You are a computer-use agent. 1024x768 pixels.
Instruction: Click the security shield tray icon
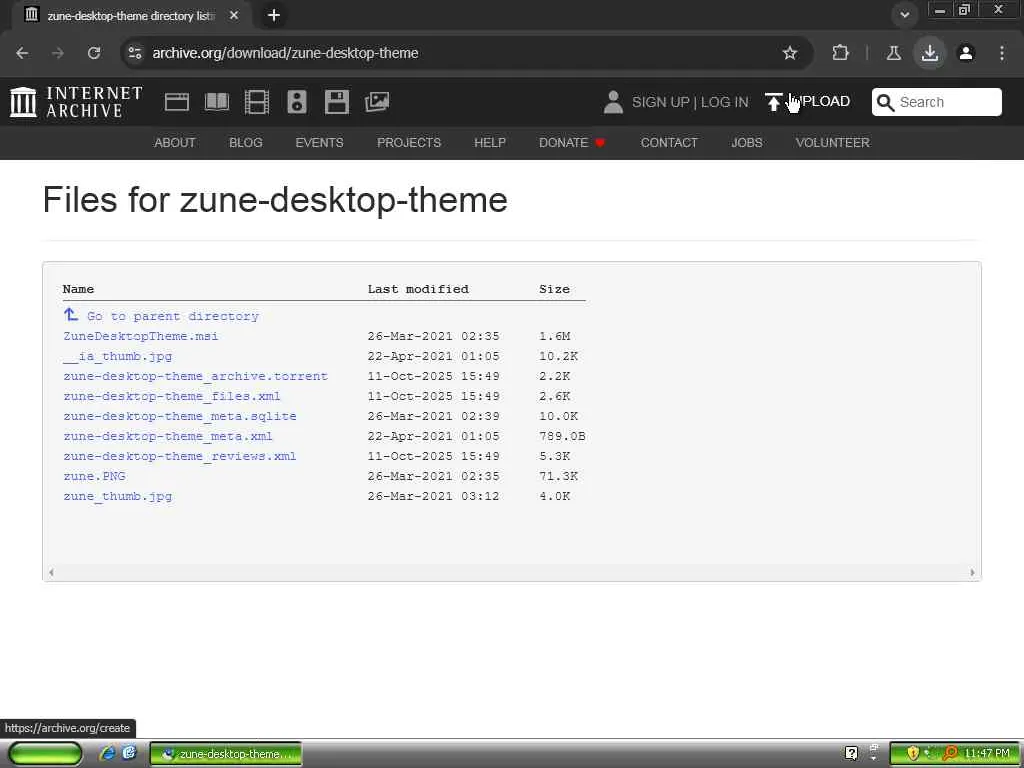tap(913, 754)
